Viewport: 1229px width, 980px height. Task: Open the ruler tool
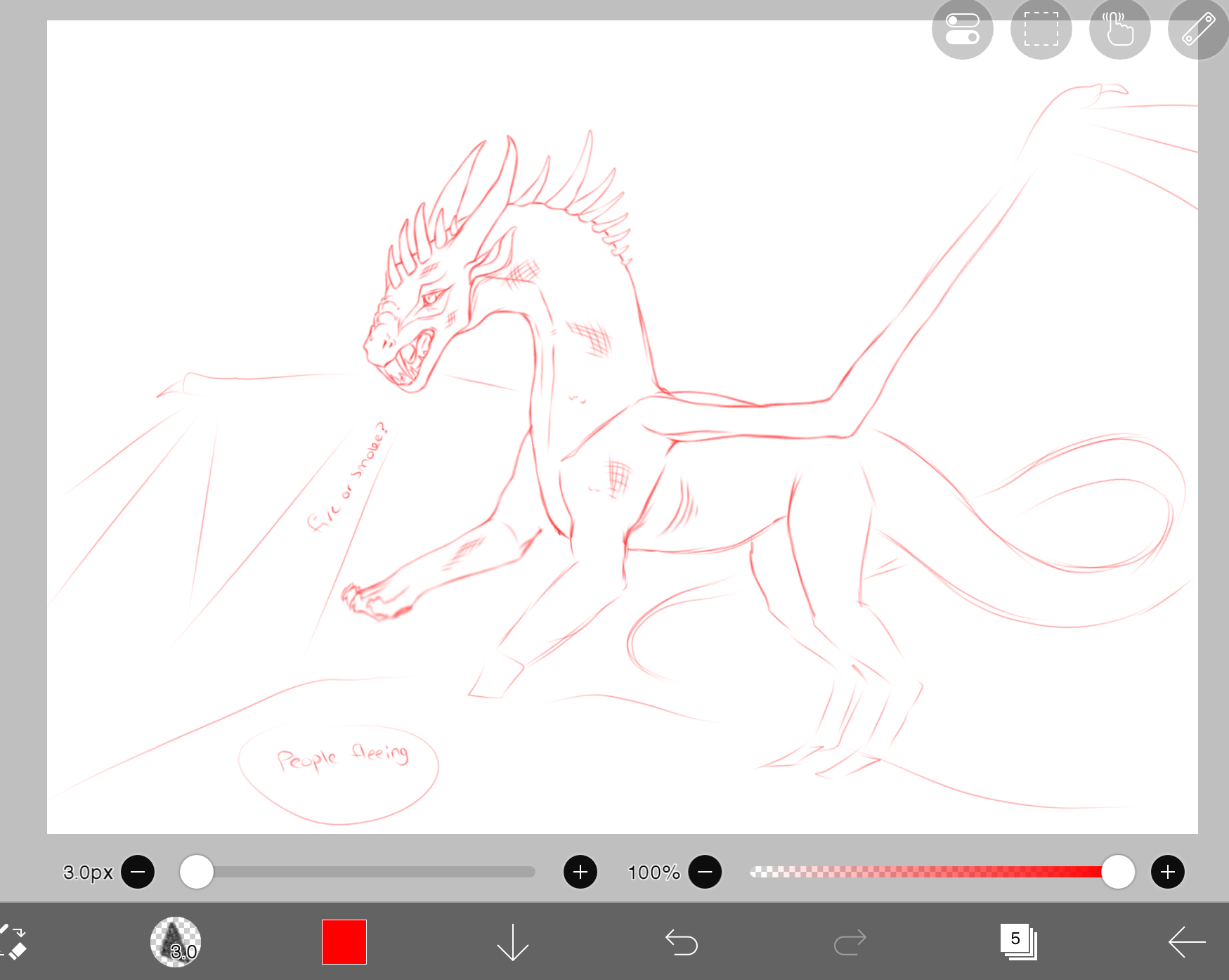click(x=1197, y=30)
